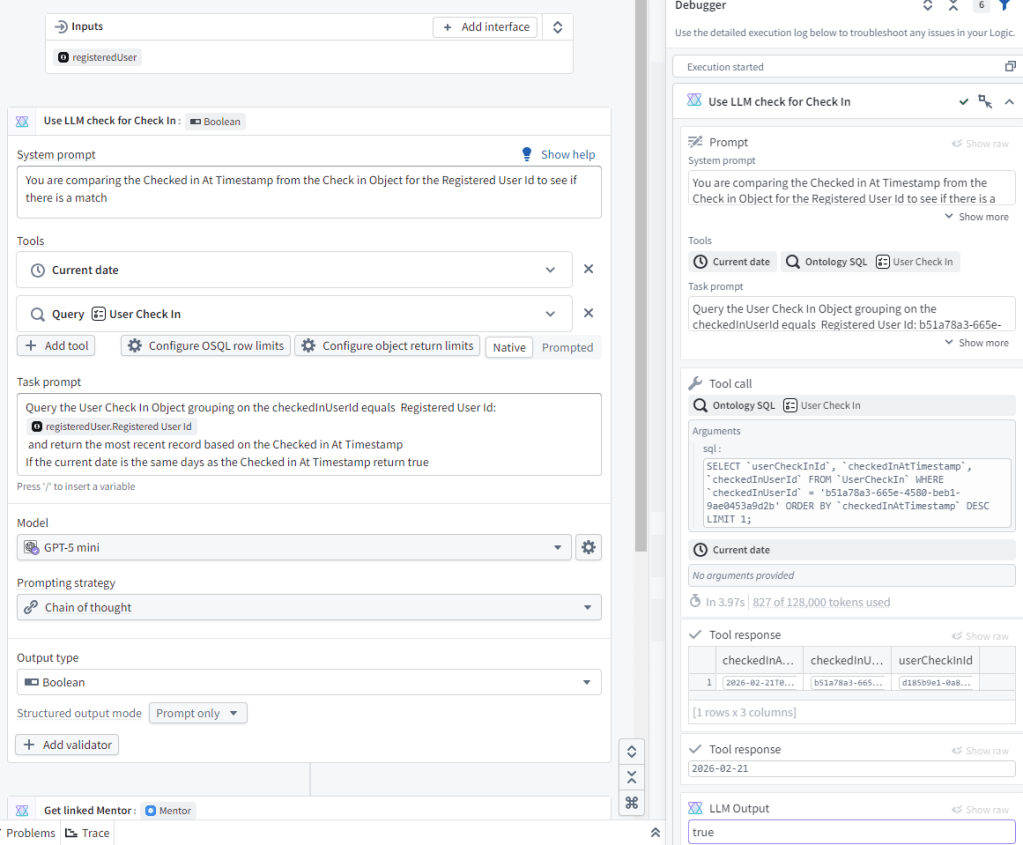Click the filter icon in Debugger header

pos(1005,6)
